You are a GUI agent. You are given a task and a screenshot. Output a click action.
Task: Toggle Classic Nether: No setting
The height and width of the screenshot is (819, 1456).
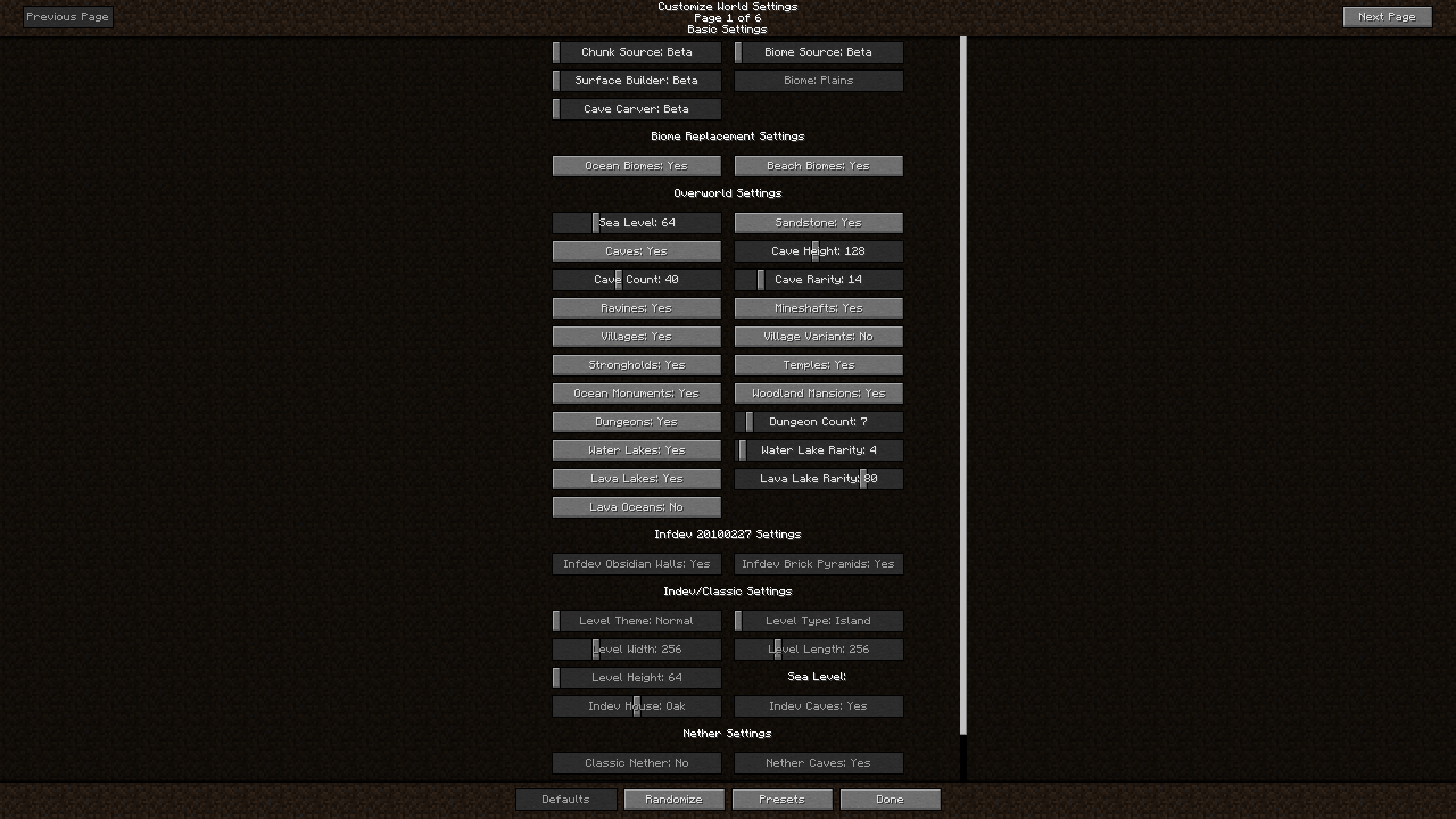(636, 762)
